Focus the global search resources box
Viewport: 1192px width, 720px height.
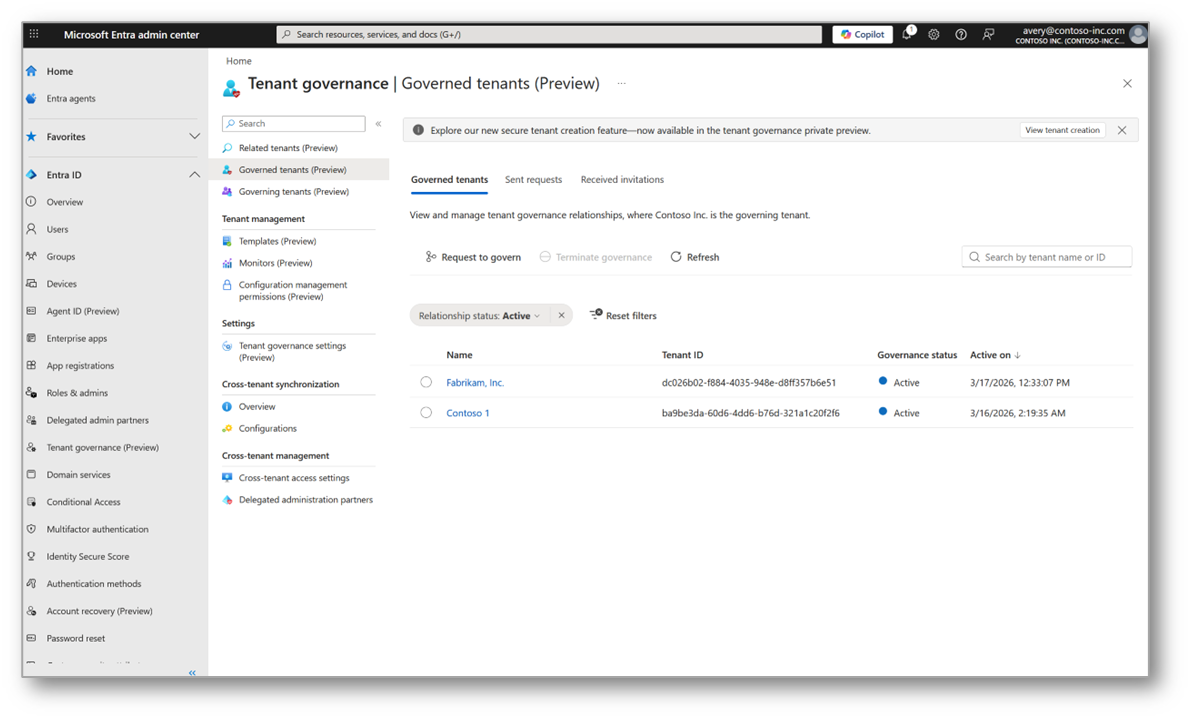click(x=549, y=34)
